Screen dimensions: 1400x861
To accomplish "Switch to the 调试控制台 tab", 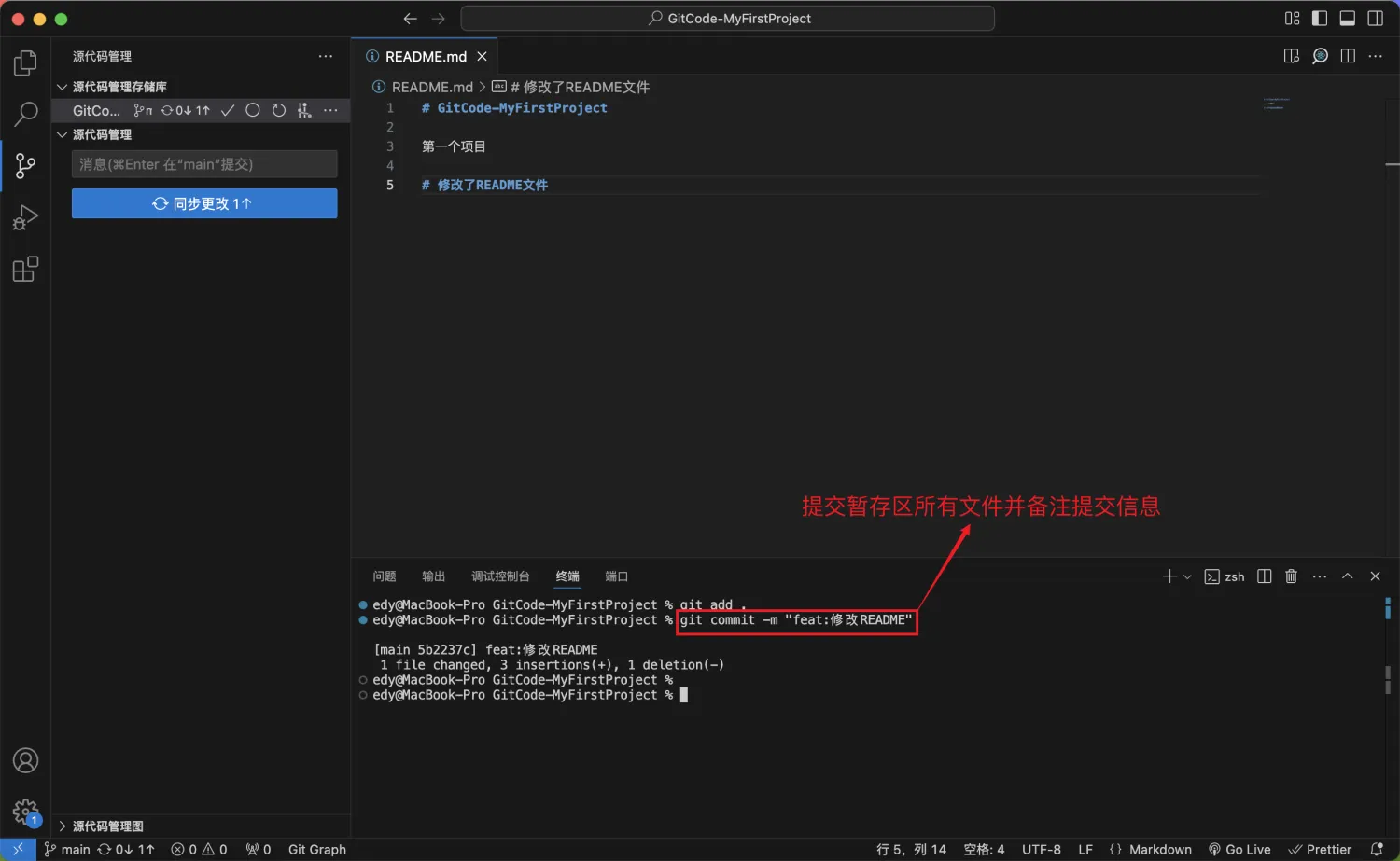I will point(500,576).
